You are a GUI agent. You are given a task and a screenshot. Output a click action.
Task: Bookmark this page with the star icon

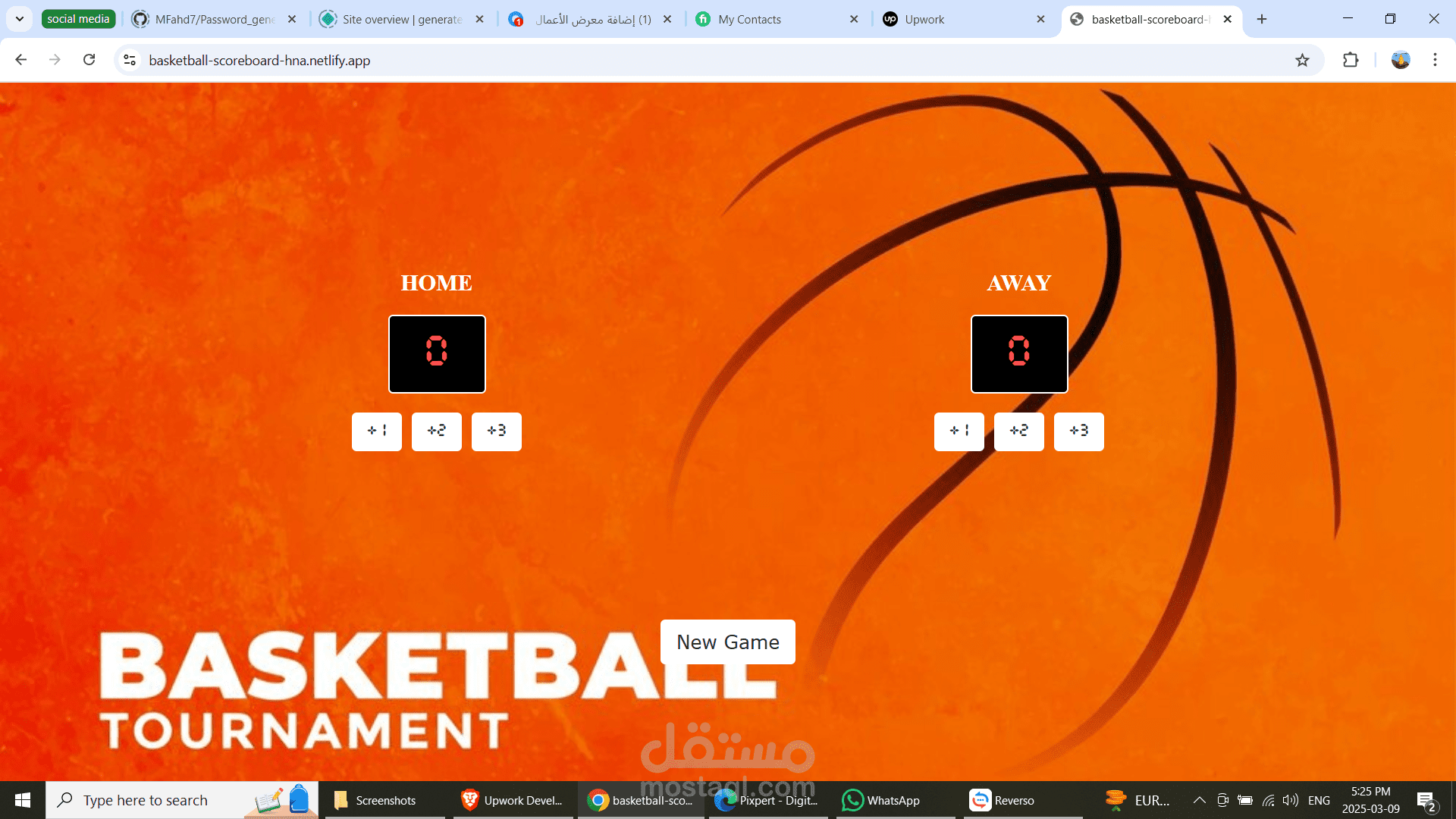coord(1302,60)
